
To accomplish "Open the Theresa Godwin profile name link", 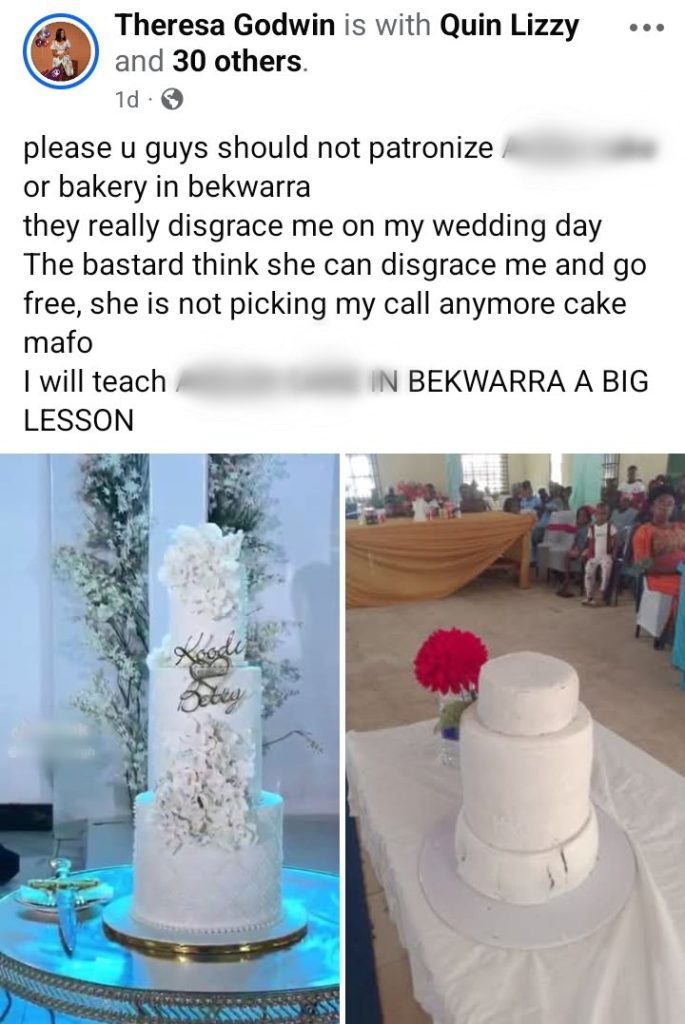I will [x=225, y=25].
